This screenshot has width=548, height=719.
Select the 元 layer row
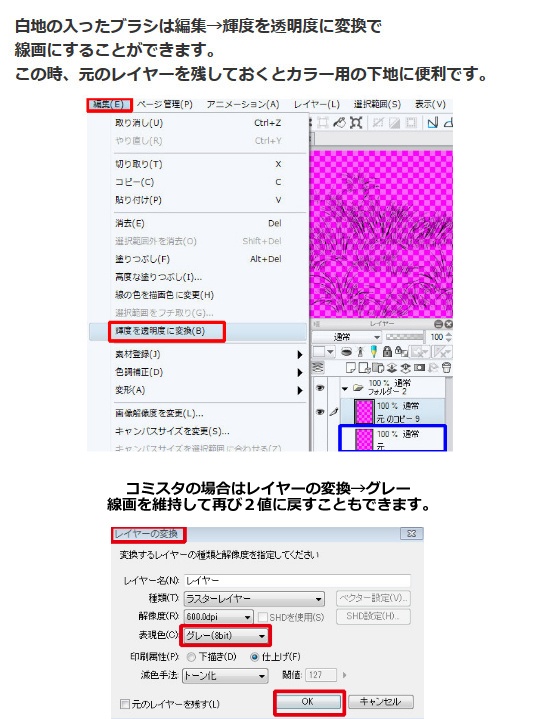click(x=392, y=438)
